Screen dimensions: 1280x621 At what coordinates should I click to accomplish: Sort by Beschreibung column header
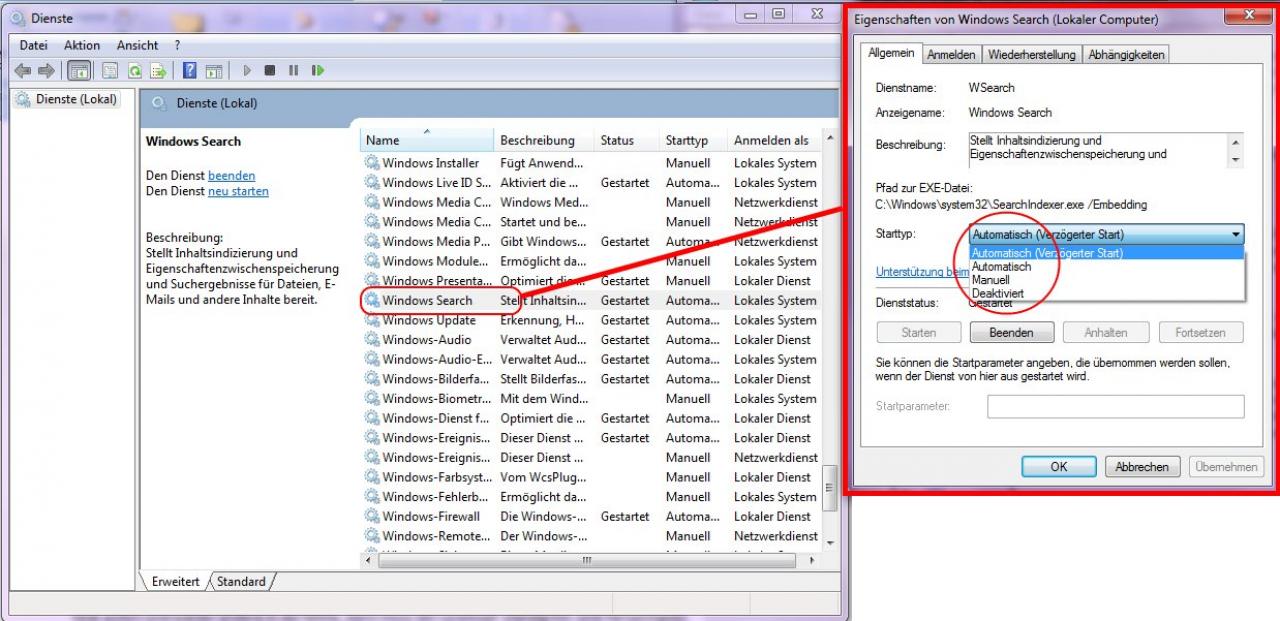click(x=544, y=140)
